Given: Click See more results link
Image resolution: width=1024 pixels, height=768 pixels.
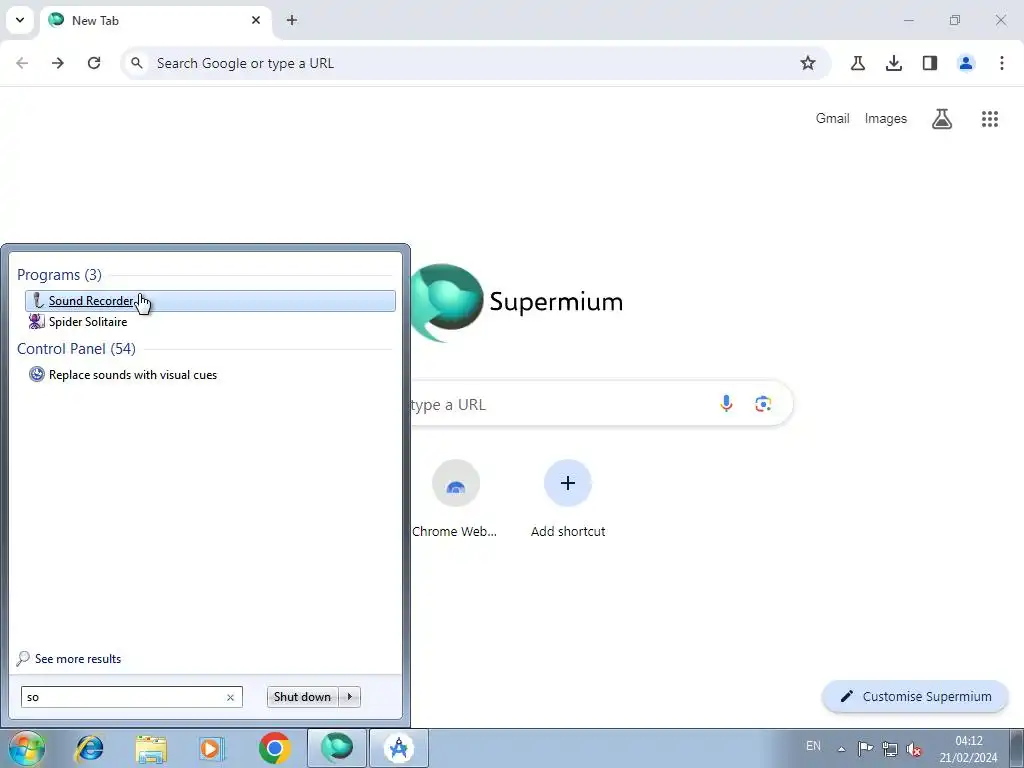Looking at the screenshot, I should [x=69, y=659].
